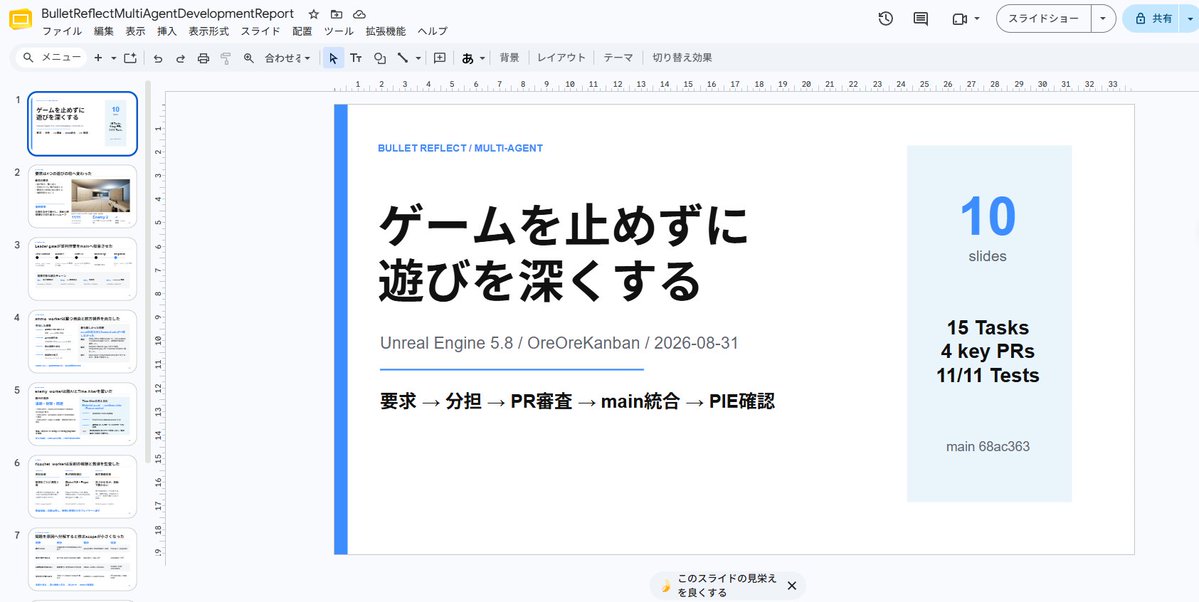Search menus with the メニュー search box
Screen dimensions: 1199x602
[51, 57]
